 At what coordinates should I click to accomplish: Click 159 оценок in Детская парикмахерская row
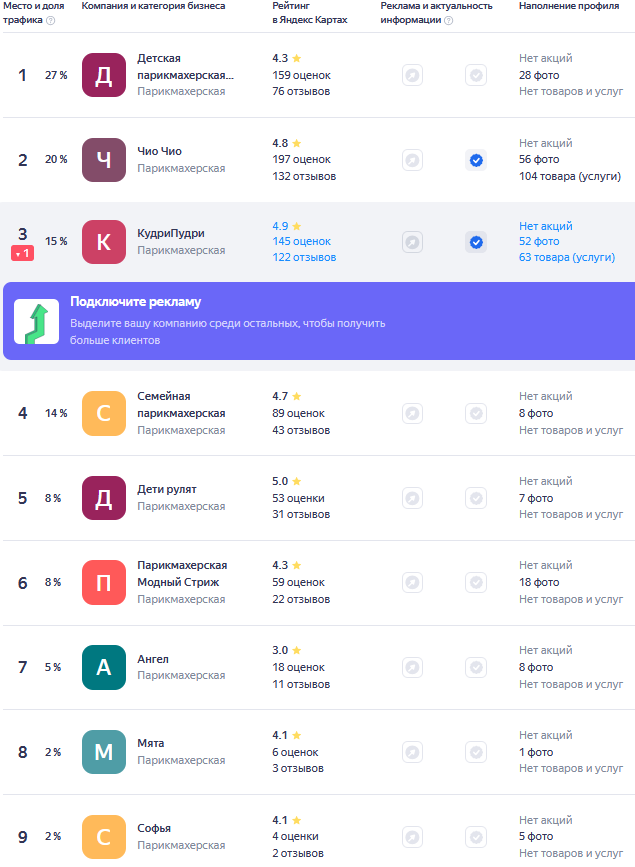point(301,75)
